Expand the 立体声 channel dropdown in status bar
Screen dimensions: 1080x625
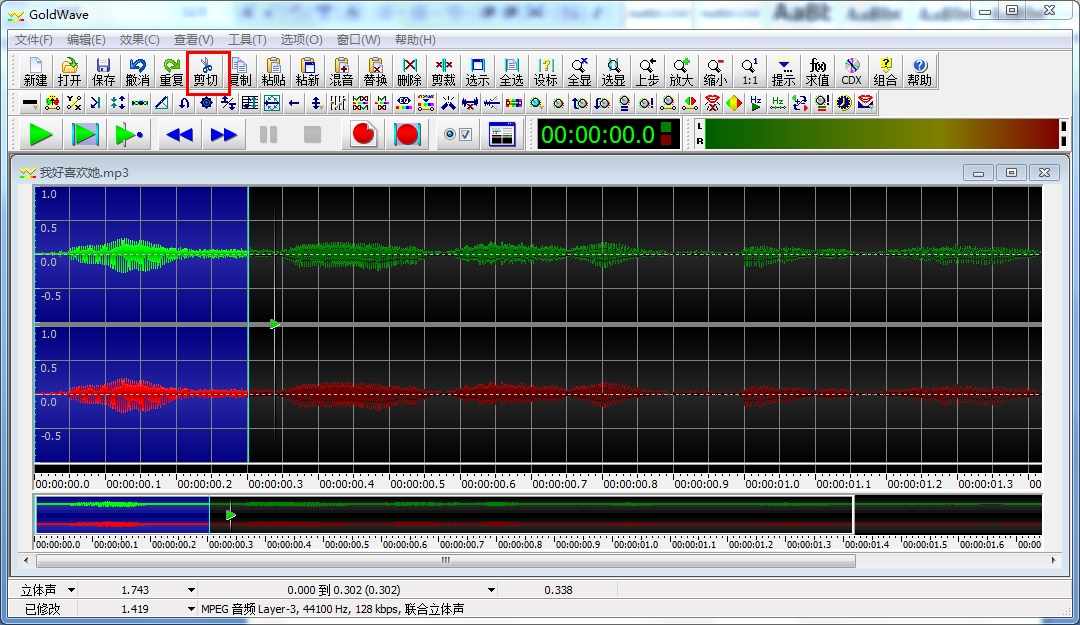pos(71,590)
